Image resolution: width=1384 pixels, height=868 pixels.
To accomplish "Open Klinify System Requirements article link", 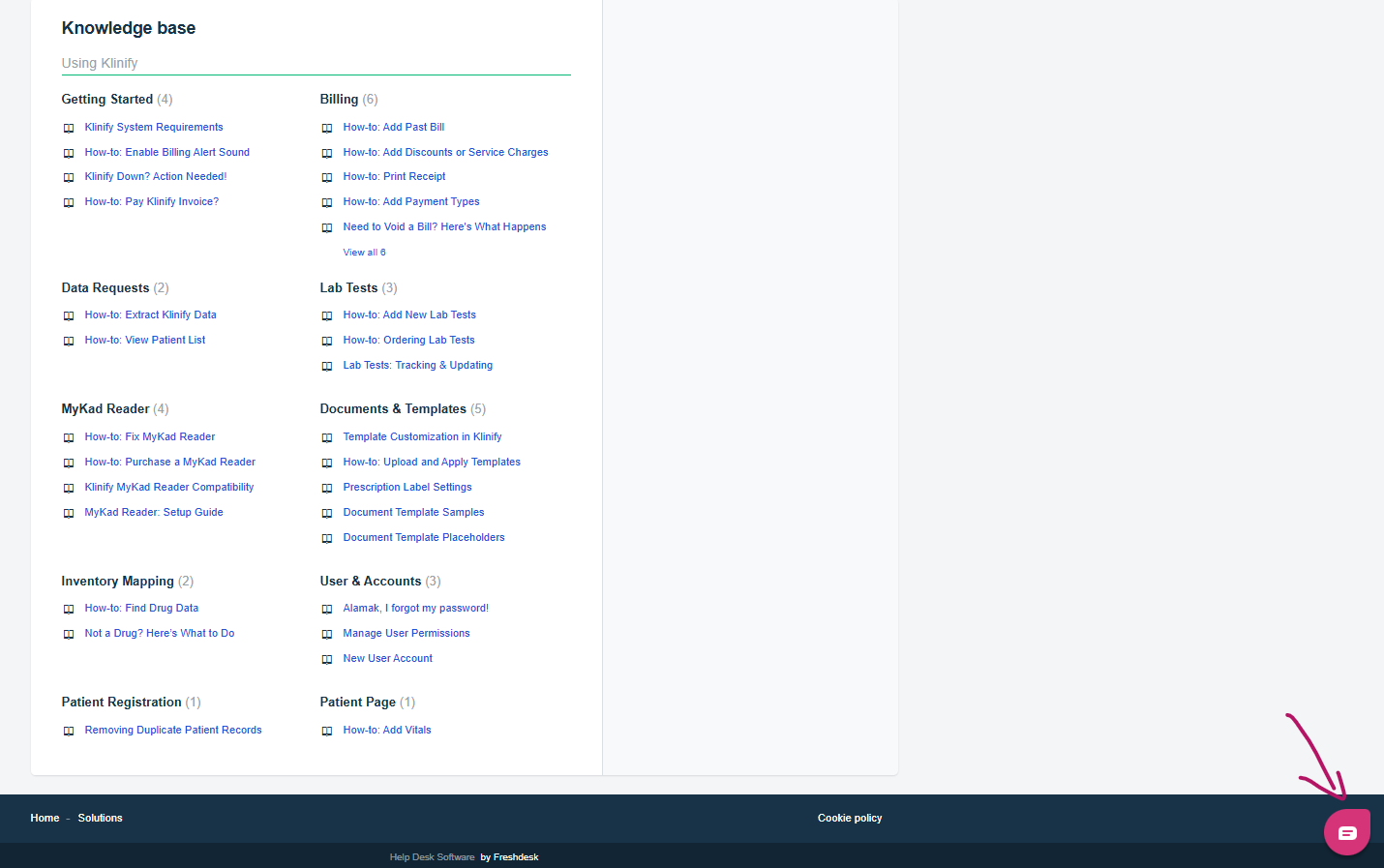I will click(154, 127).
